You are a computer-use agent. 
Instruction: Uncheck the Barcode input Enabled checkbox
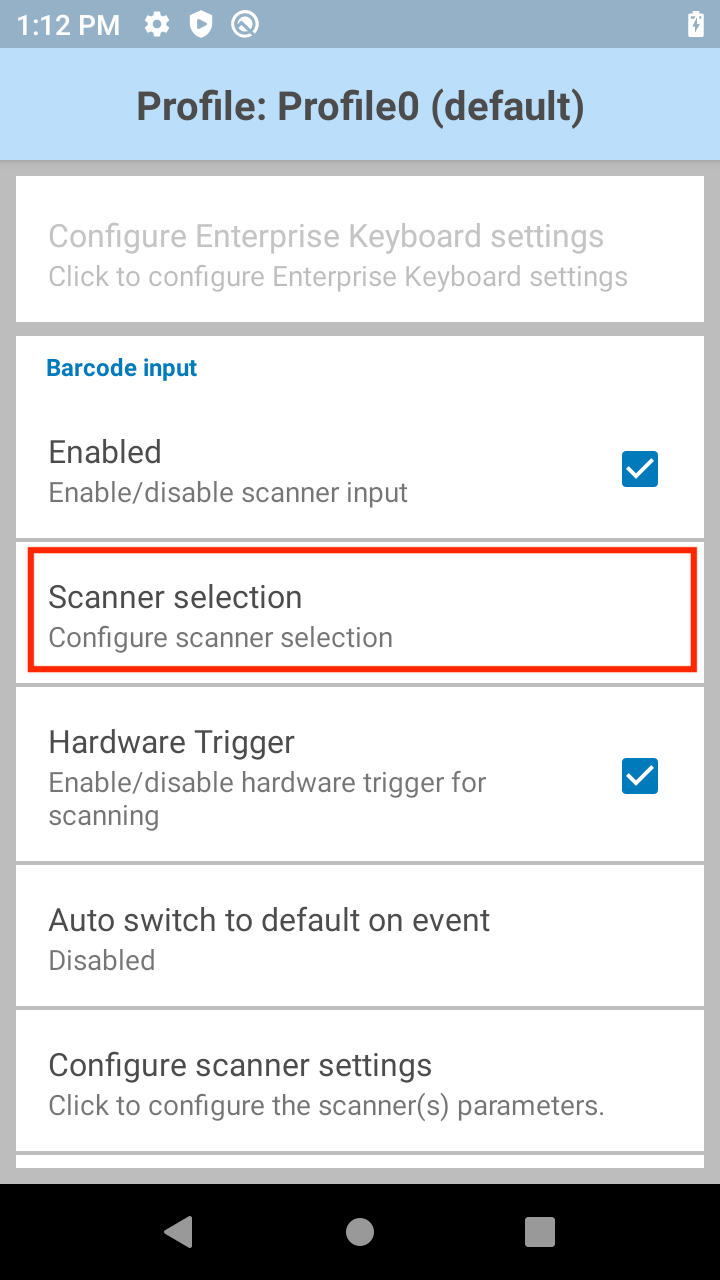(x=640, y=469)
